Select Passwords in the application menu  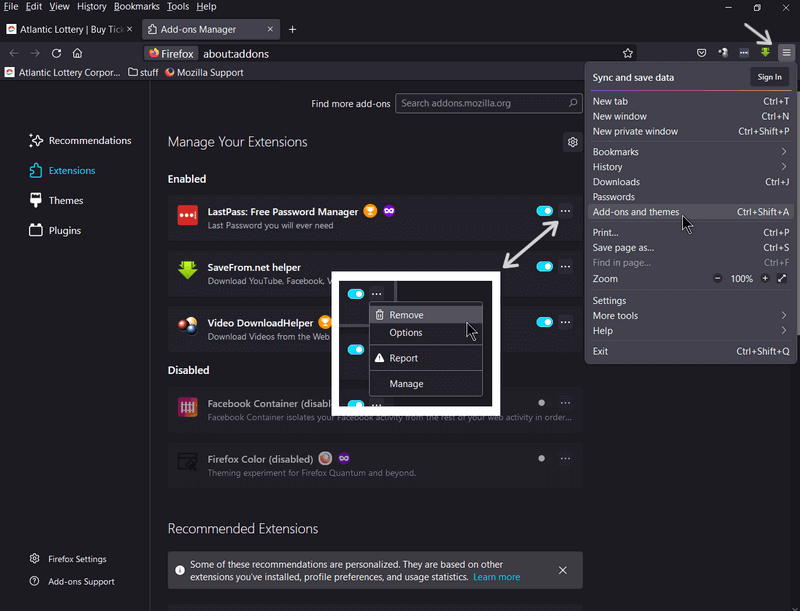point(690,197)
